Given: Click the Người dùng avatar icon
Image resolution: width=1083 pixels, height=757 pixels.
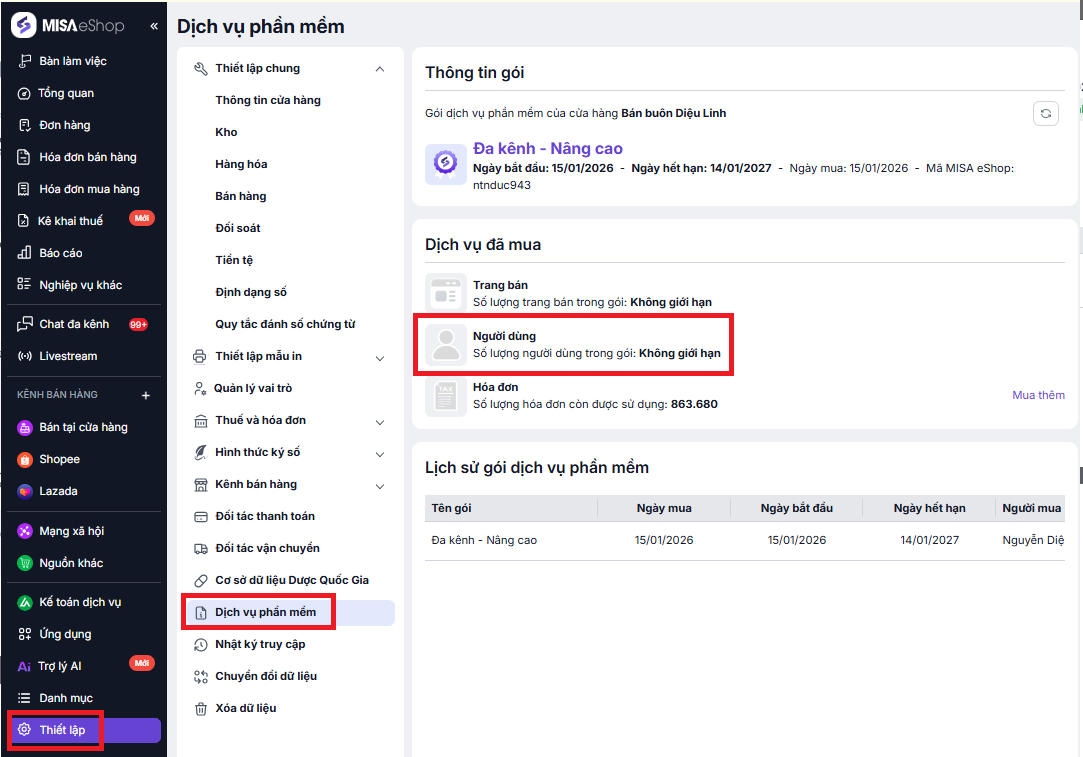Looking at the screenshot, I should tap(445, 344).
